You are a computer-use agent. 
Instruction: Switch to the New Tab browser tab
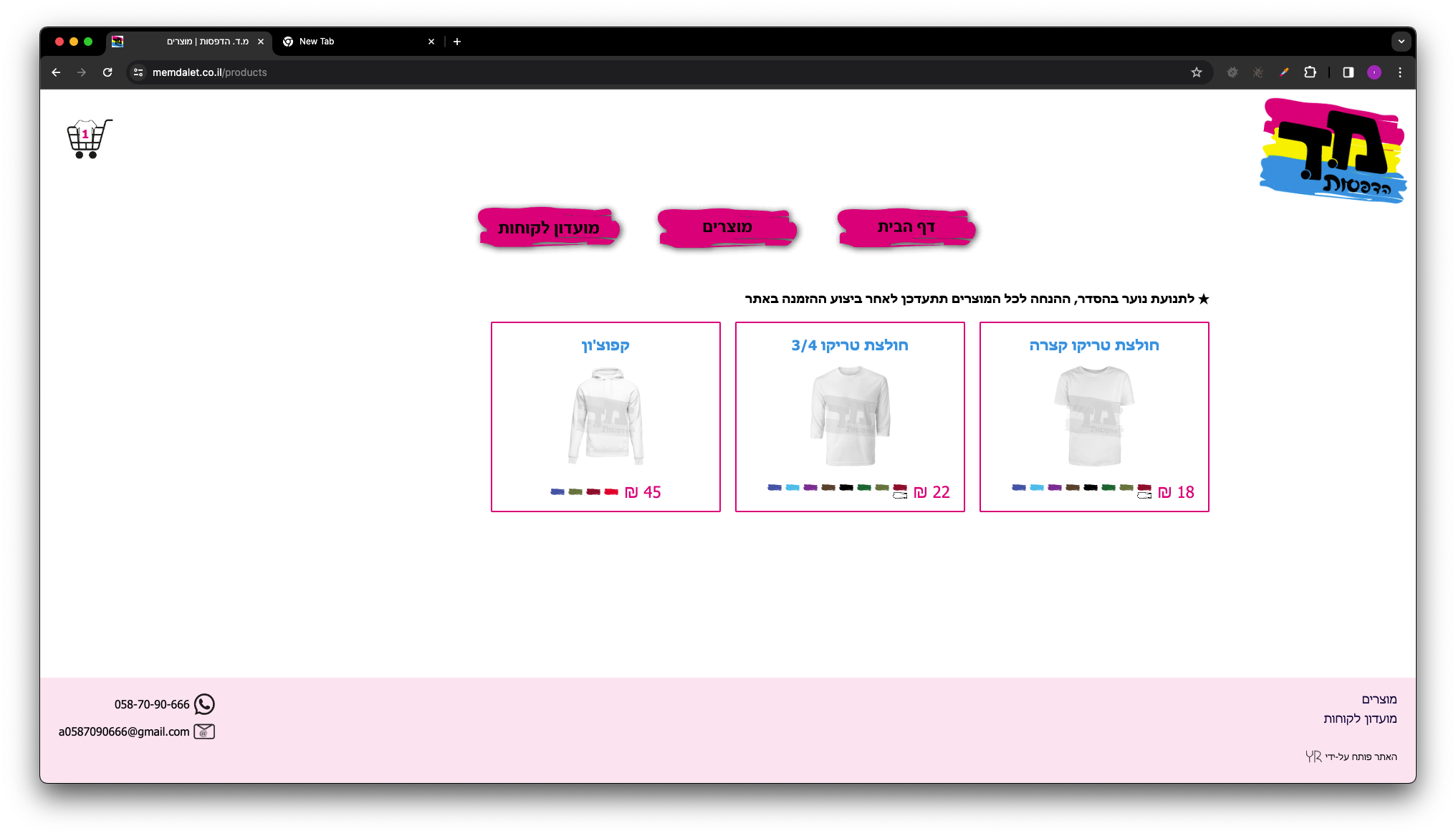click(358, 42)
